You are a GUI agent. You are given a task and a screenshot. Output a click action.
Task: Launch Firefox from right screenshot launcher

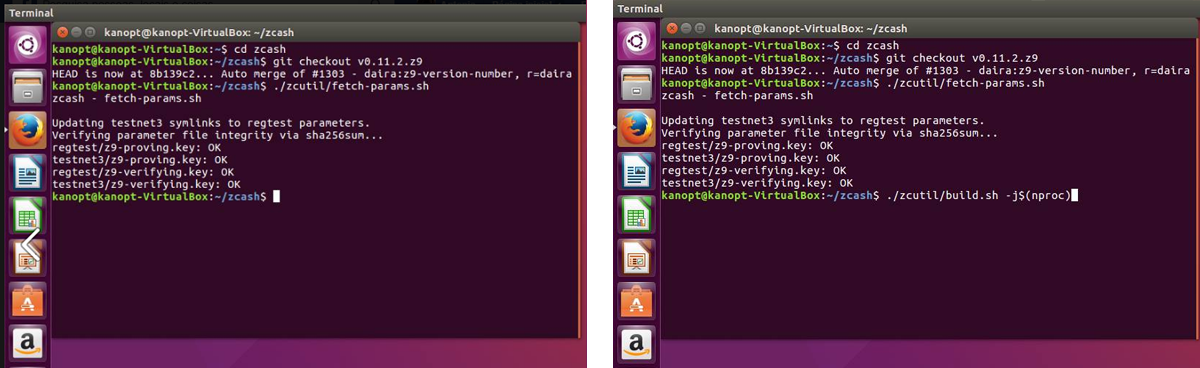point(637,128)
